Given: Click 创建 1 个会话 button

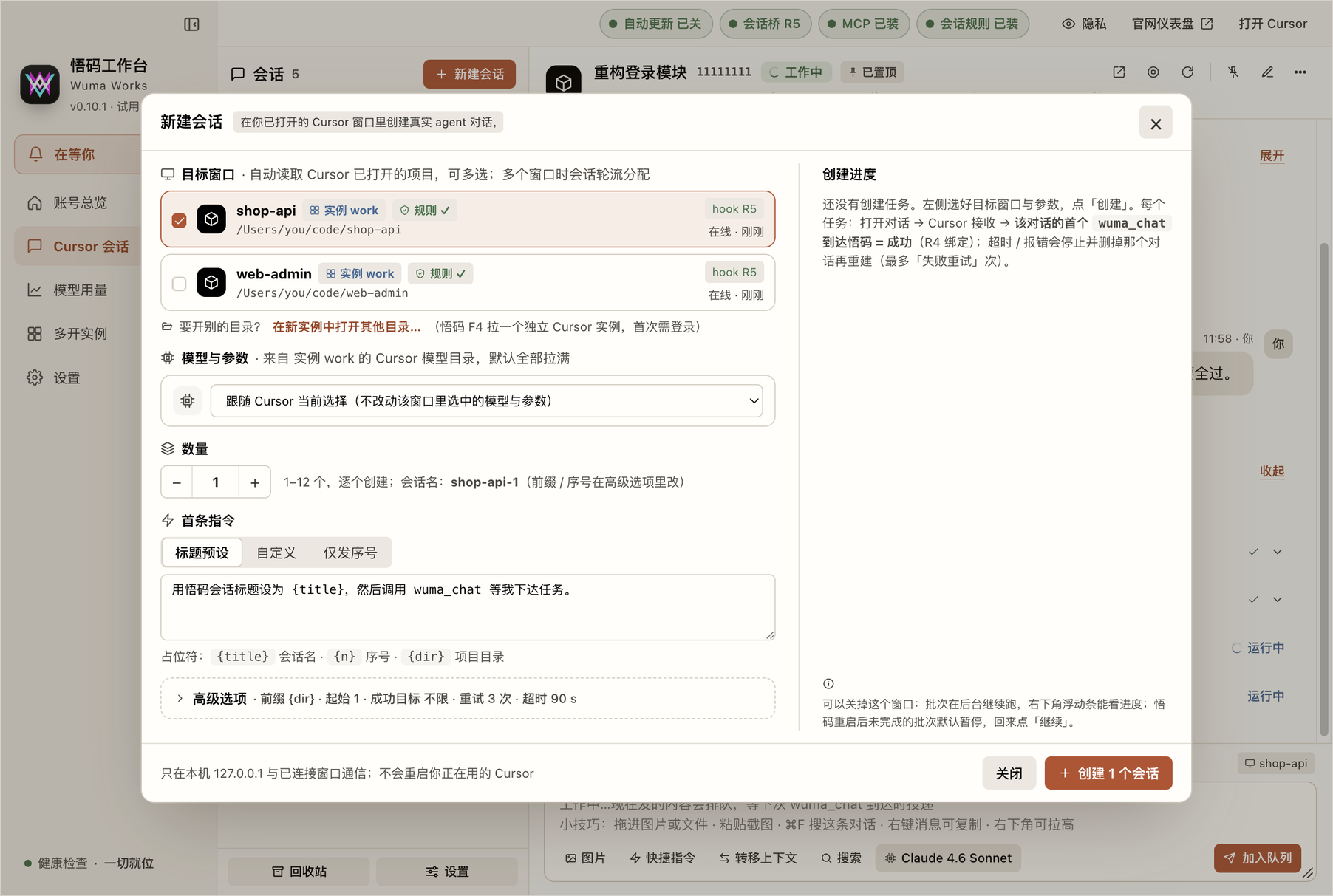Looking at the screenshot, I should point(1108,773).
